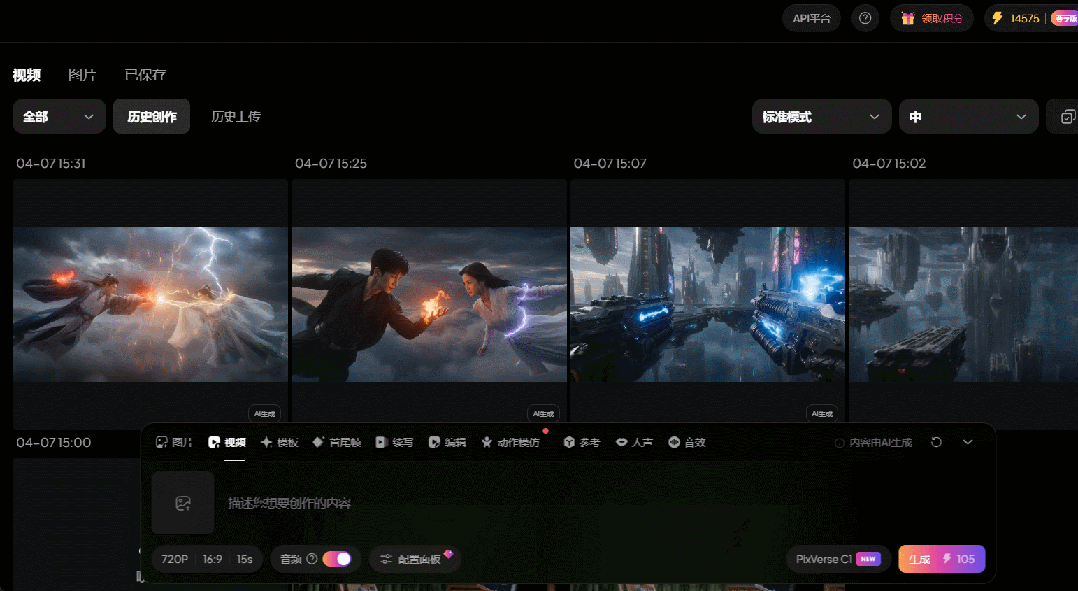Click the 音频 help question icon
Viewport: 1078px width, 591px height.
point(311,559)
